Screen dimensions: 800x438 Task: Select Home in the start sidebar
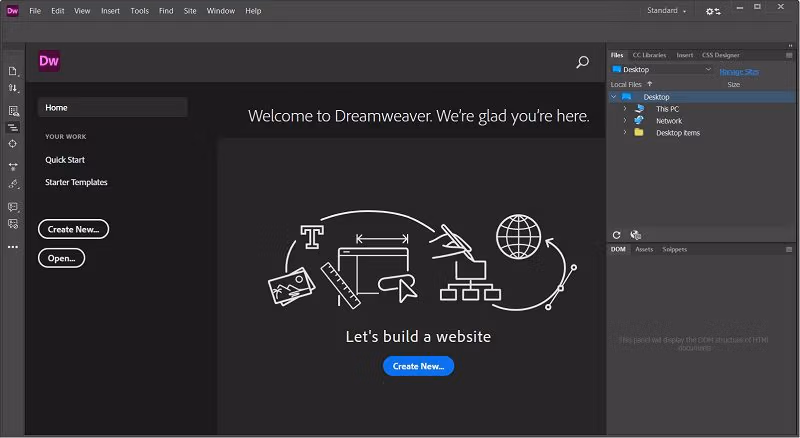[x=112, y=108]
